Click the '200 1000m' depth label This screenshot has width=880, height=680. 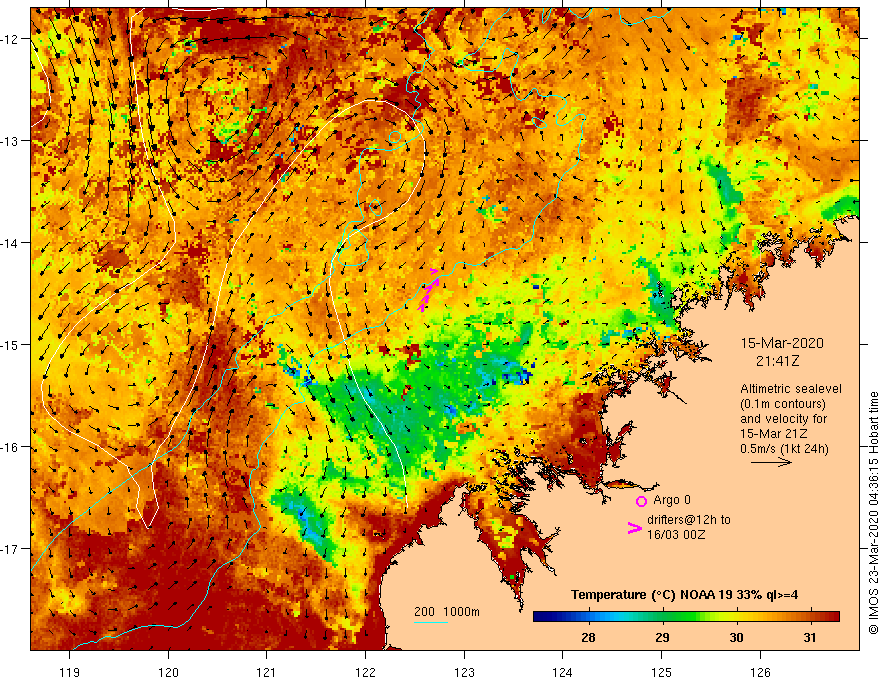(x=447, y=612)
